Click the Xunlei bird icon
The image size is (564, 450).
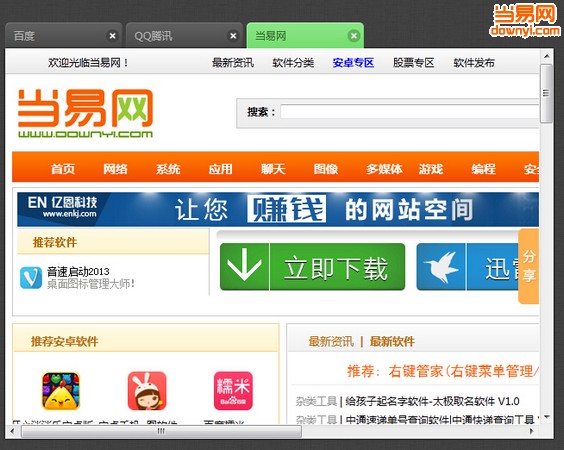[x=441, y=267]
